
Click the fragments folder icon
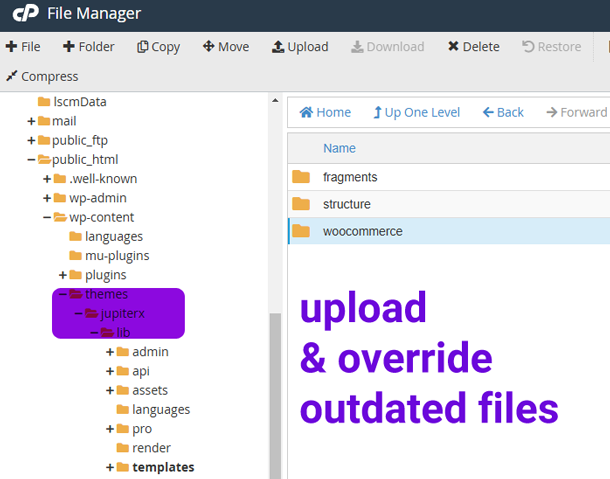[x=301, y=177]
